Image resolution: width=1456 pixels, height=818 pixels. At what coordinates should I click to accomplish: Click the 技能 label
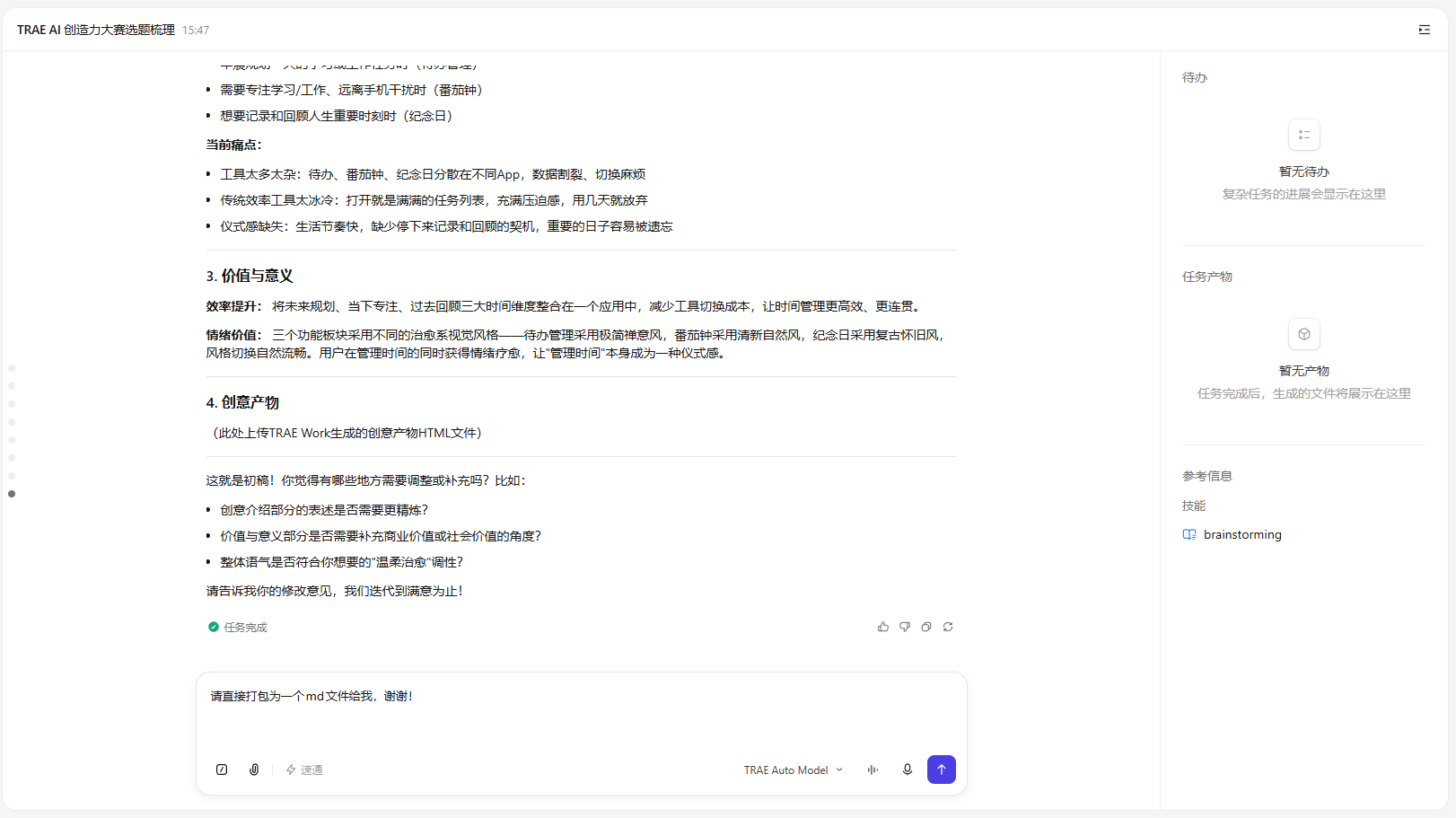point(1195,506)
